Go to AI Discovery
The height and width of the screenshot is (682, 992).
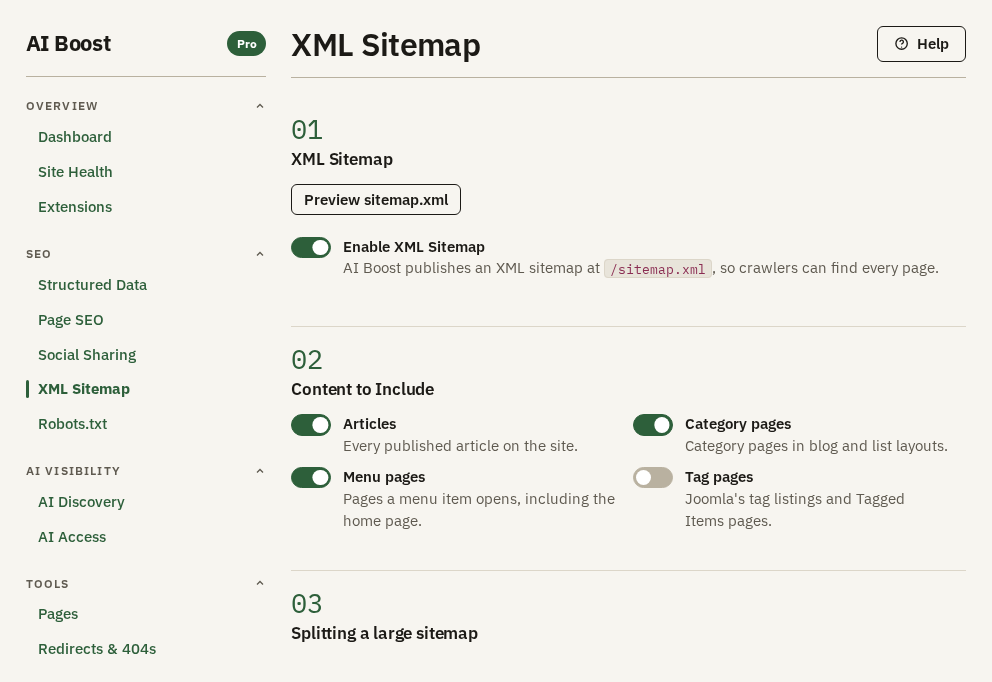pos(81,502)
